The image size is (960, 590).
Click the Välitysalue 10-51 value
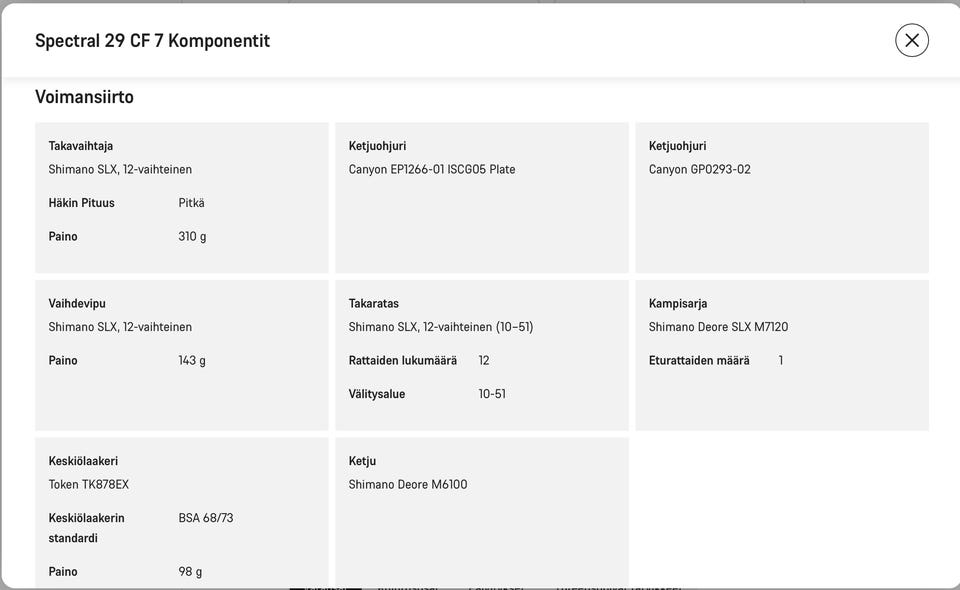[492, 394]
